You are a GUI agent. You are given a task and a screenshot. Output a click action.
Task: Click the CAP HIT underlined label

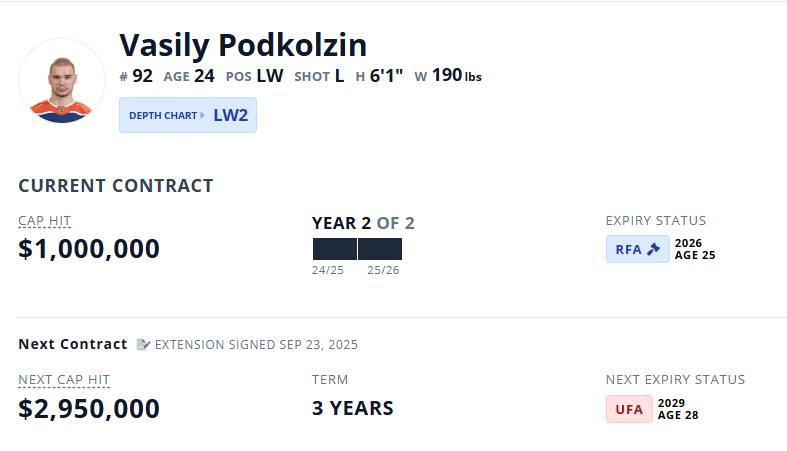pyautogui.click(x=45, y=221)
